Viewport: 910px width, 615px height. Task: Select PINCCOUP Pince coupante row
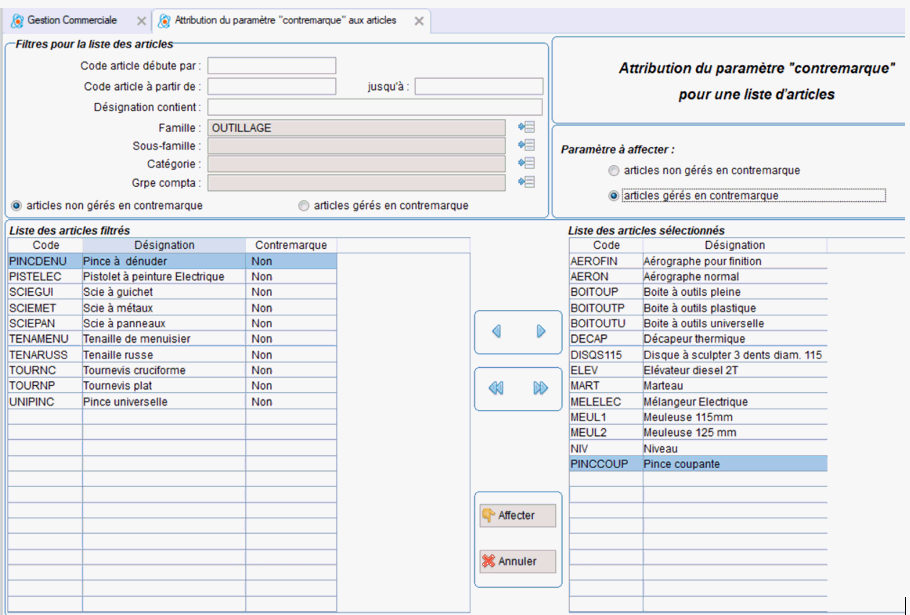click(x=698, y=464)
